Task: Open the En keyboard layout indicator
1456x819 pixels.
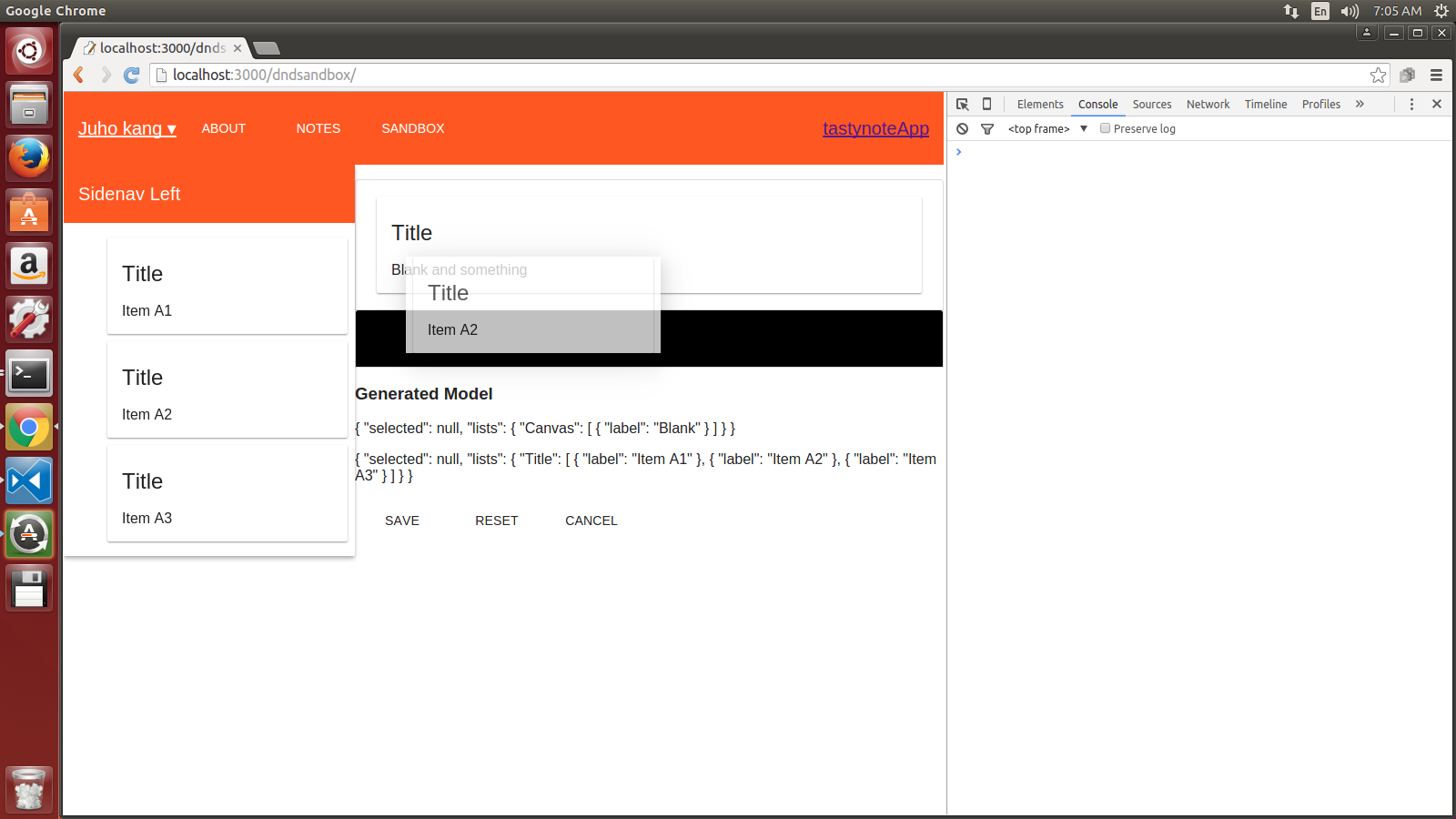Action: coord(1320,11)
